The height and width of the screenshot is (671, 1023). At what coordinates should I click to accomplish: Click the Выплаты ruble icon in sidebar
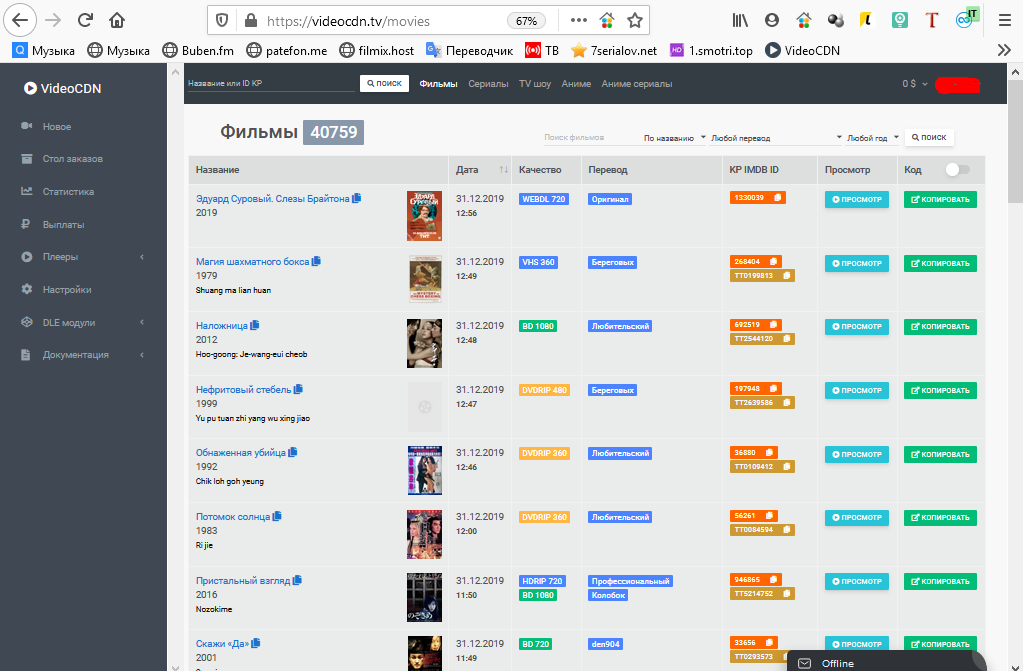point(27,224)
